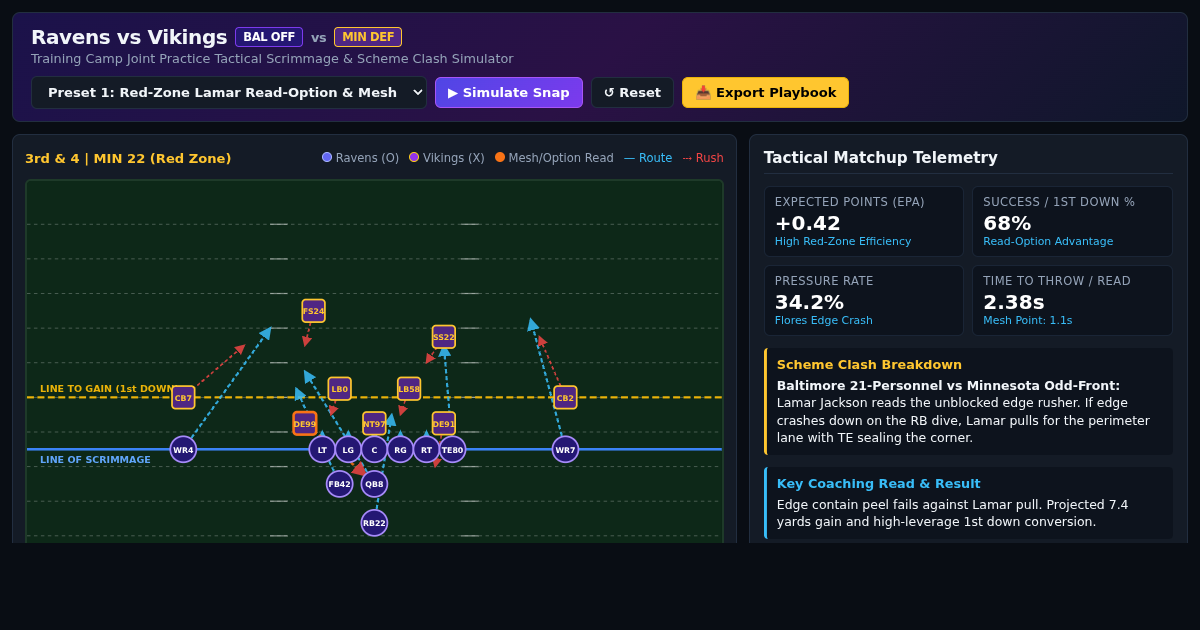Viewport: 1200px width, 630px height.
Task: Click the Reset button
Action: click(x=632, y=93)
